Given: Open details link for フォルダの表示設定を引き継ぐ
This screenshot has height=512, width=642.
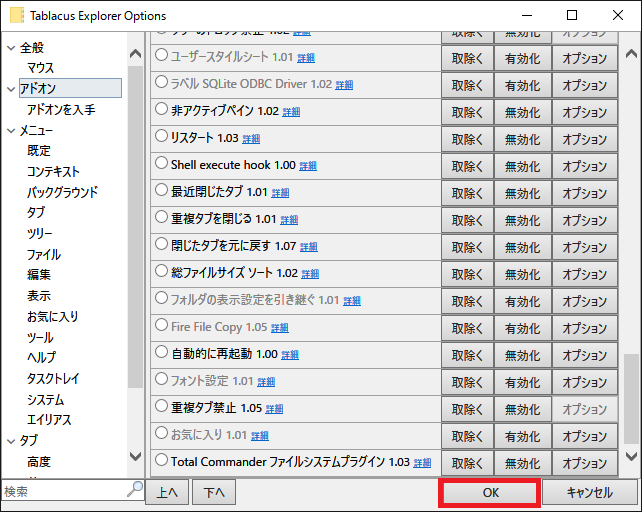Looking at the screenshot, I should tap(352, 301).
